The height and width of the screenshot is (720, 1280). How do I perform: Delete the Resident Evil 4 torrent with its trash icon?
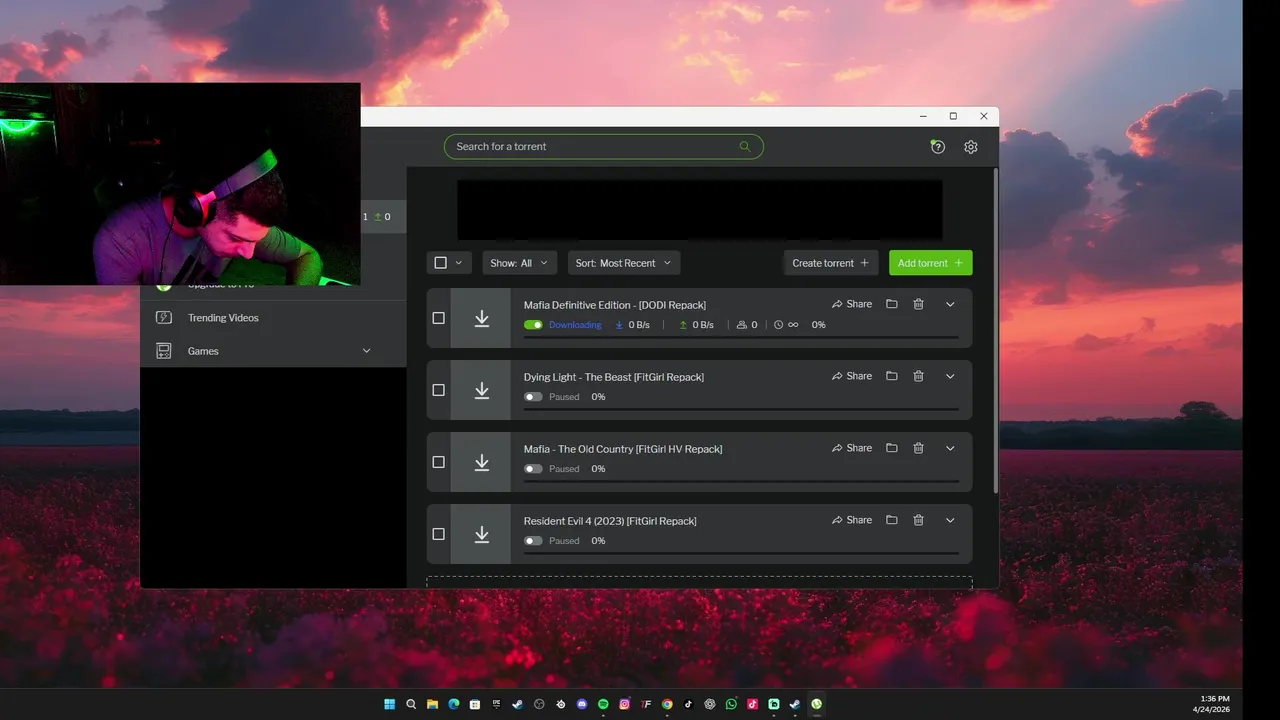tap(918, 520)
